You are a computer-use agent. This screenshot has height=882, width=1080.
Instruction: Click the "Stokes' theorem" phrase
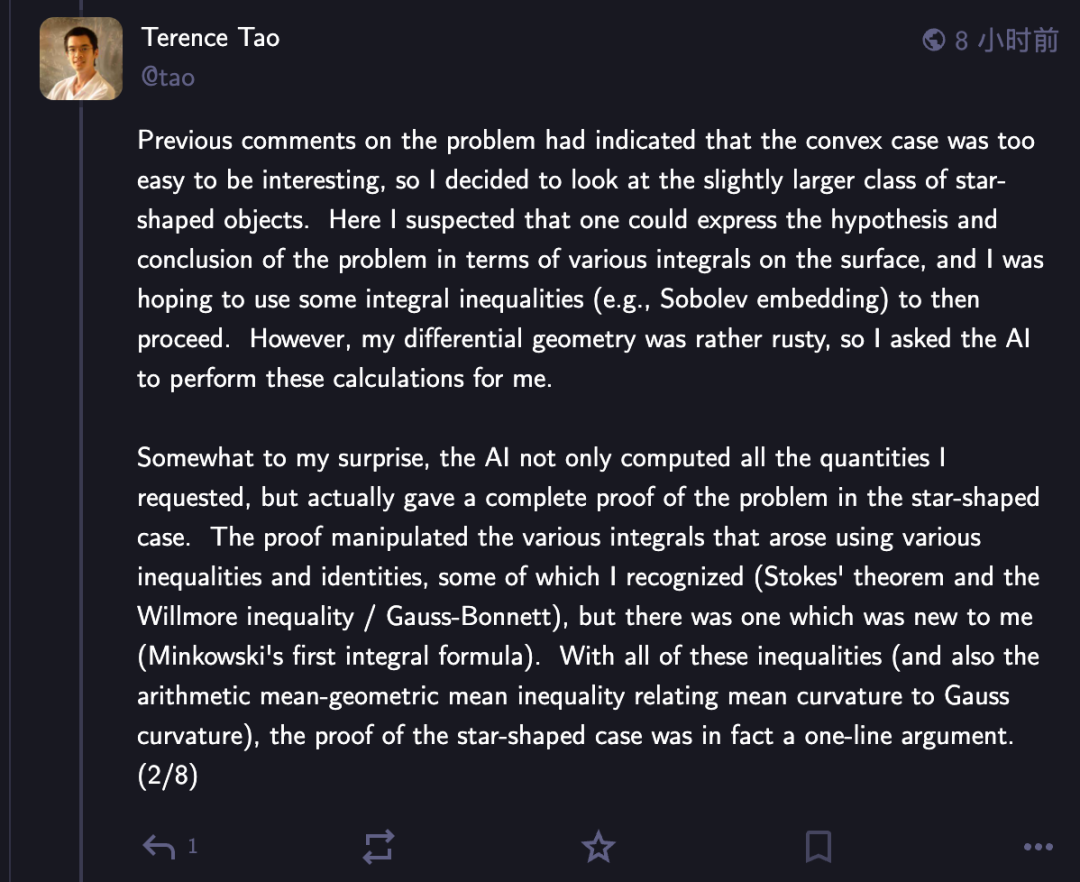tap(850, 577)
